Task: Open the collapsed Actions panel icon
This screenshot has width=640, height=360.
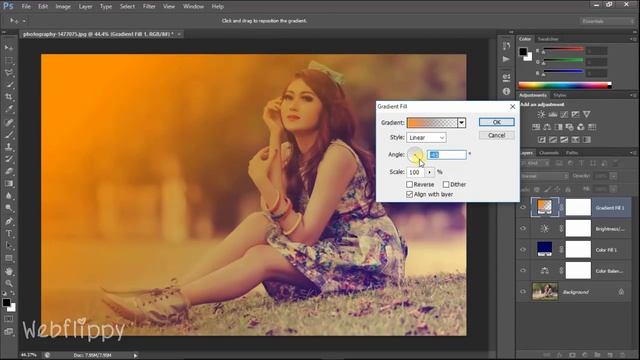Action: [507, 60]
